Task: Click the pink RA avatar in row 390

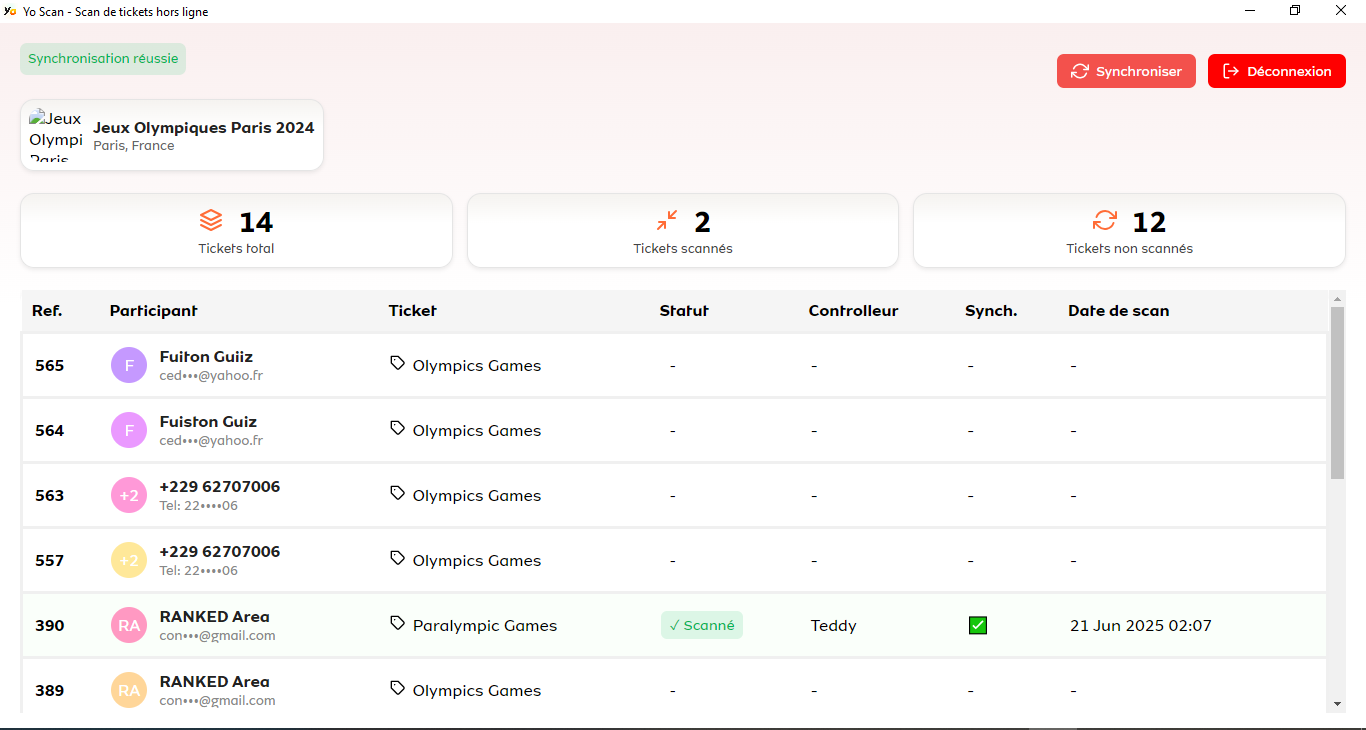Action: (x=129, y=626)
